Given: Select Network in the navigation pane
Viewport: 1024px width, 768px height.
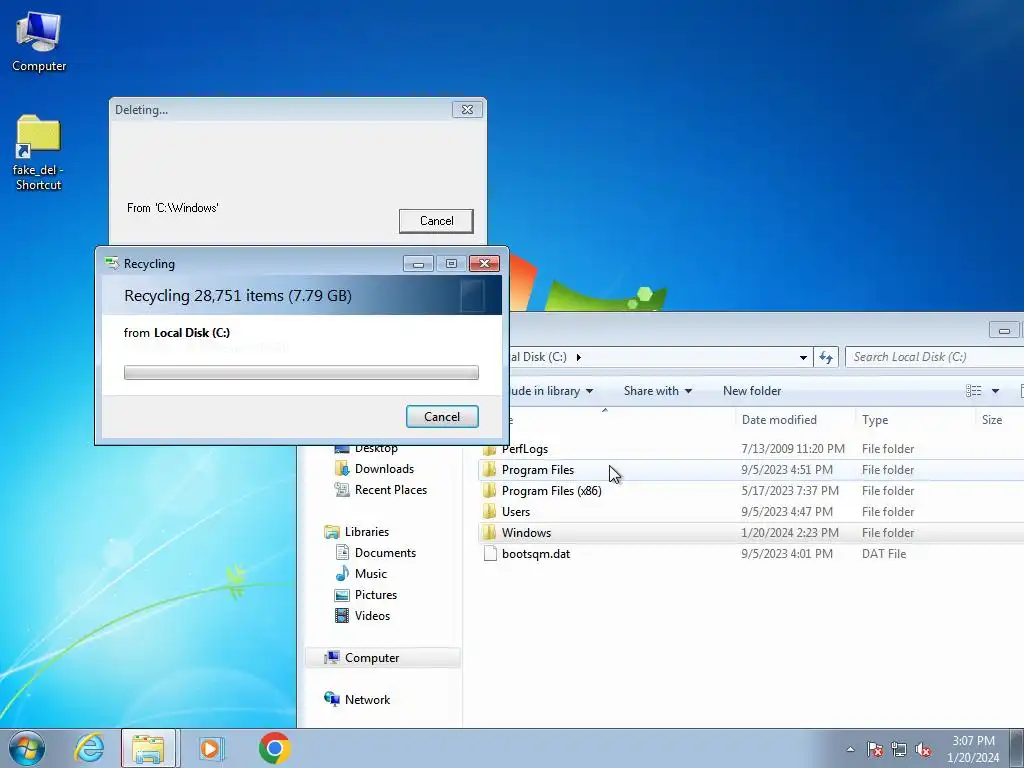Looking at the screenshot, I should coord(367,700).
